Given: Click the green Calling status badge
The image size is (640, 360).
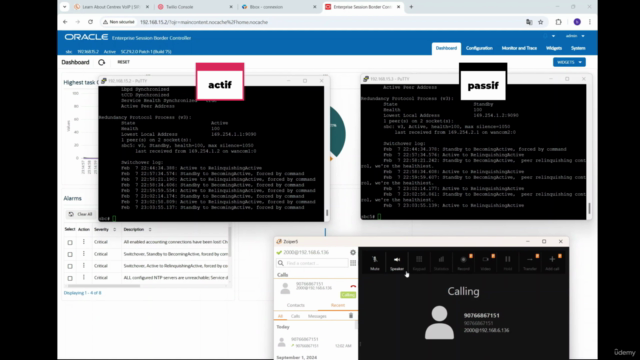Looking at the screenshot, I should (x=348, y=295).
